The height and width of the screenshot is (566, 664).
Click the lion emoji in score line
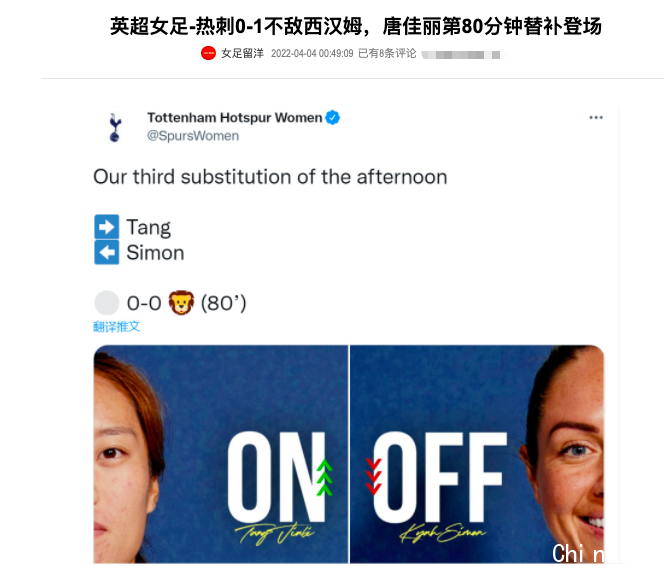coord(181,303)
